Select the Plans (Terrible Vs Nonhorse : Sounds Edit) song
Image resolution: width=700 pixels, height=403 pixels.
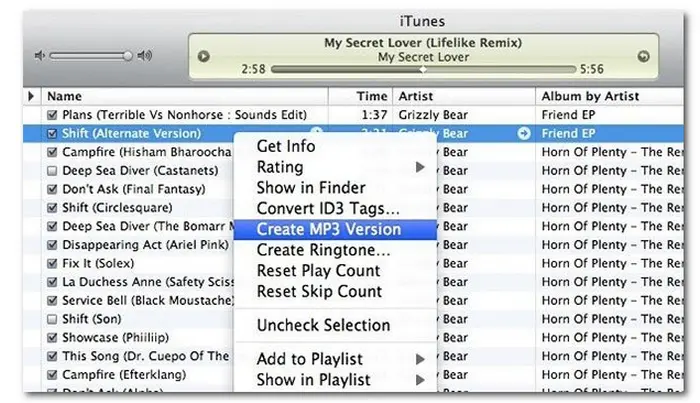(x=184, y=115)
